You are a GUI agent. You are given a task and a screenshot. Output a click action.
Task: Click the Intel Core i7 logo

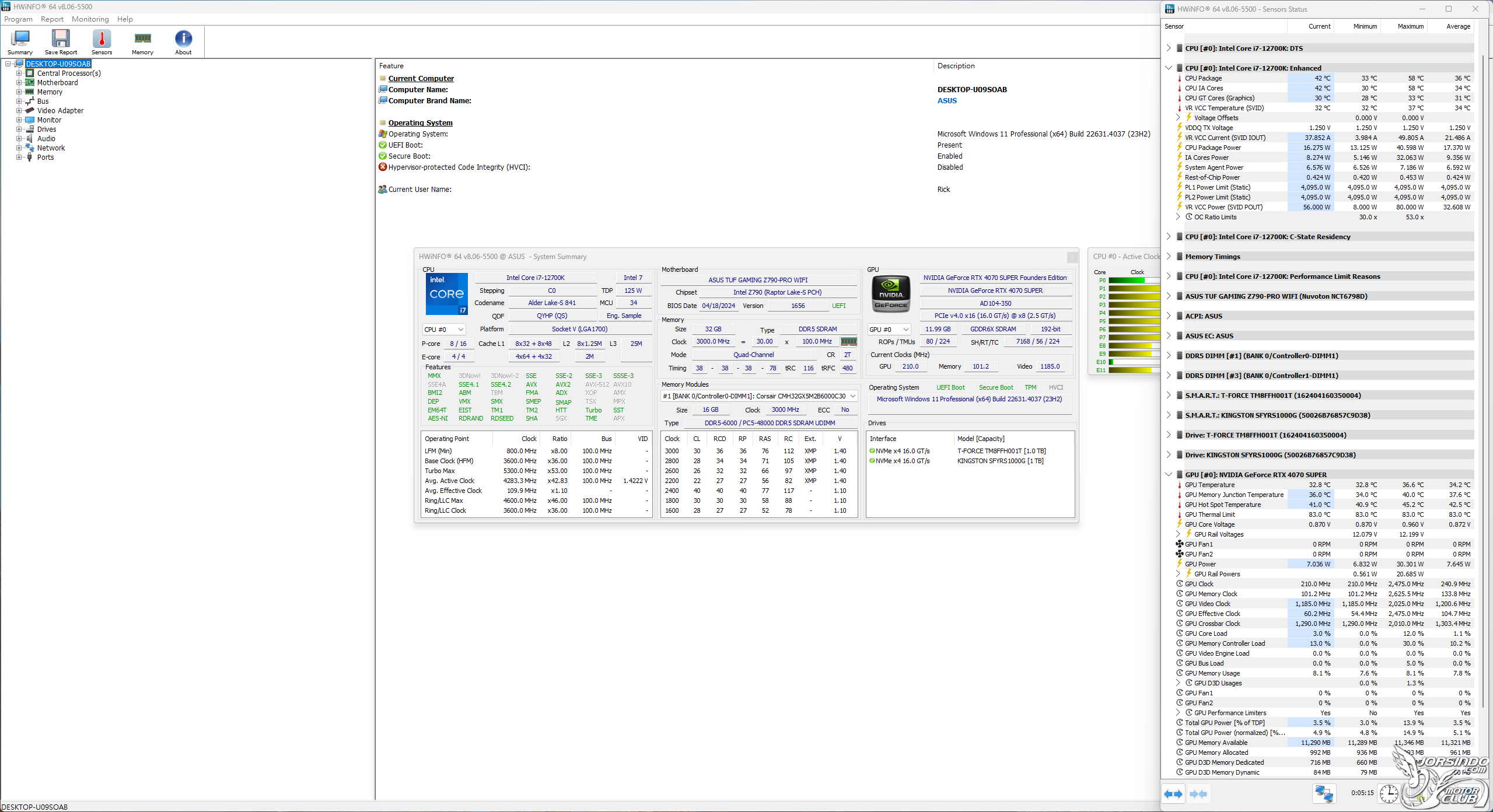pos(446,294)
